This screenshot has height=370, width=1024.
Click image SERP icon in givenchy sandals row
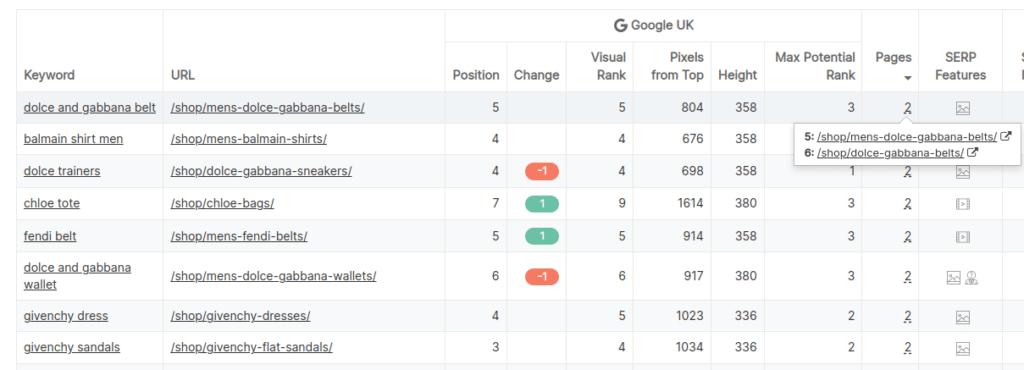(x=962, y=348)
